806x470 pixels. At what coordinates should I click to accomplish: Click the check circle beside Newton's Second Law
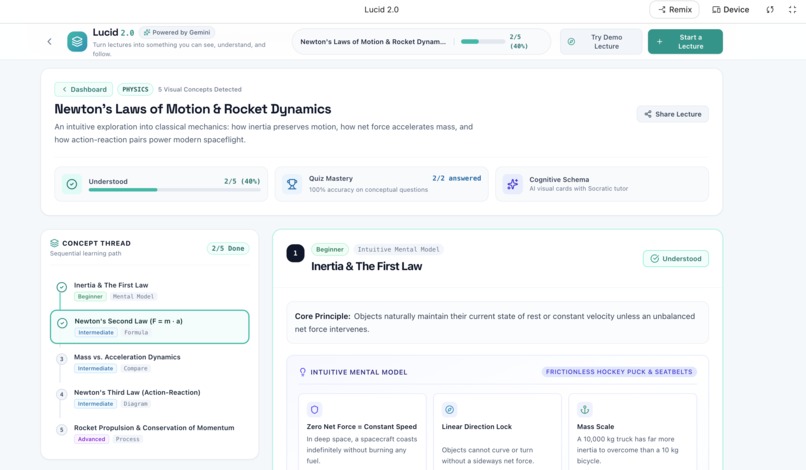point(62,323)
